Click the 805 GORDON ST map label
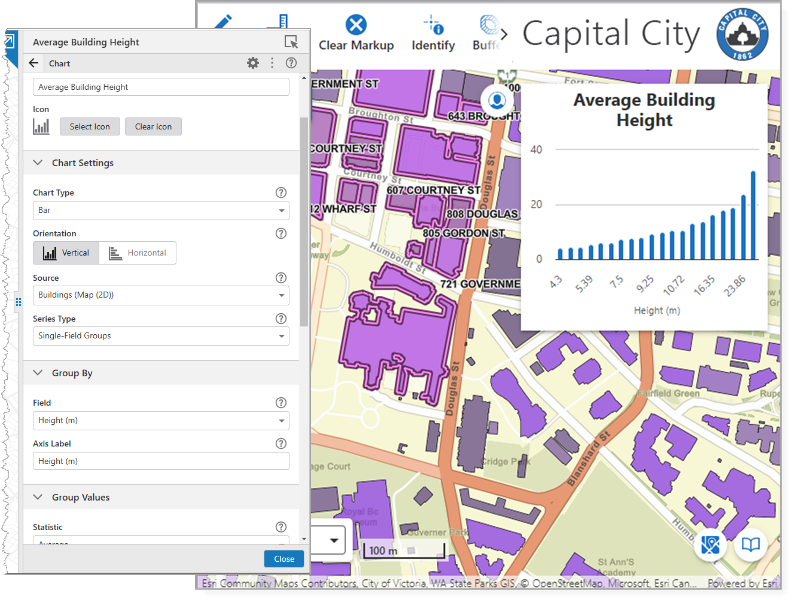Image resolution: width=795 pixels, height=603 pixels. click(x=463, y=233)
